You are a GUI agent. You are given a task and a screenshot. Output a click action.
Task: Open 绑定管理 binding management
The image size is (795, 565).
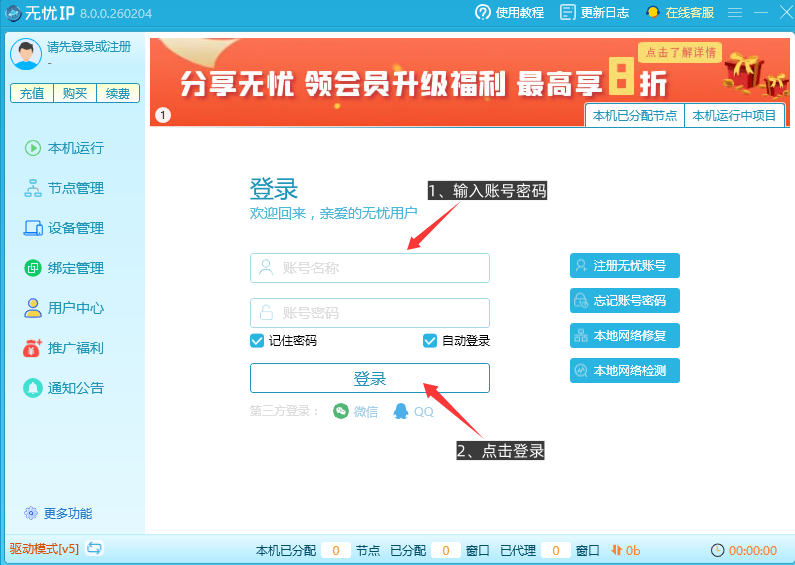click(64, 268)
